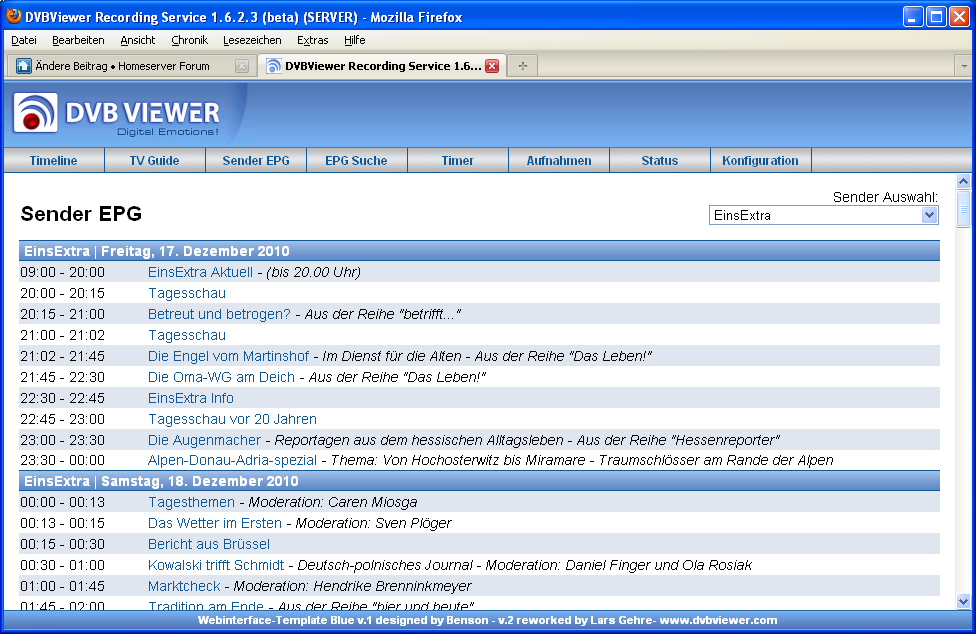Click the home favicon on Homeserver Forum tab

click(x=24, y=66)
